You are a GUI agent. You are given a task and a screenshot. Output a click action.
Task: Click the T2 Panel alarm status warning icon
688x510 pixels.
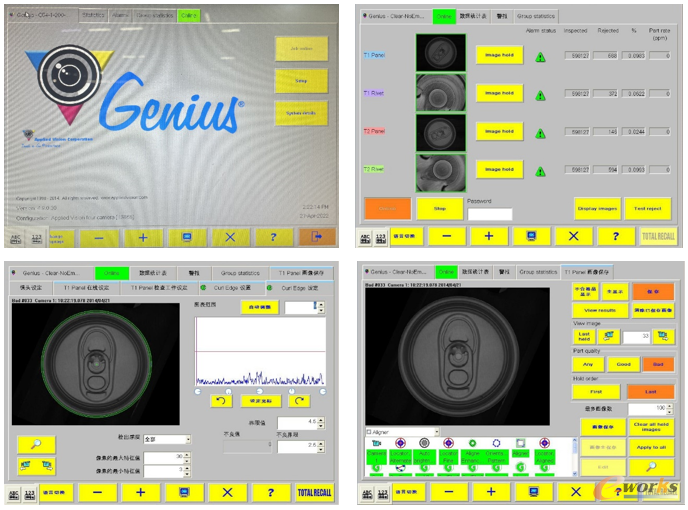[x=541, y=133]
